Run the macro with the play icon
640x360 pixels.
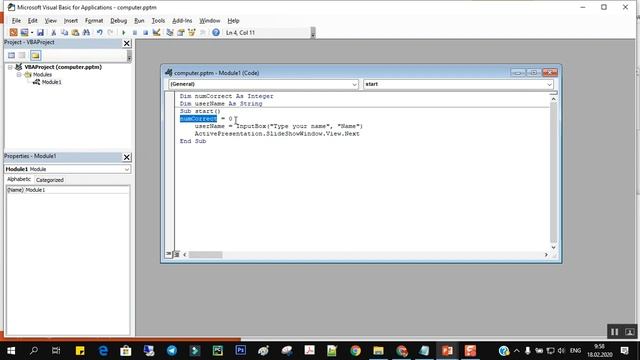tap(124, 32)
